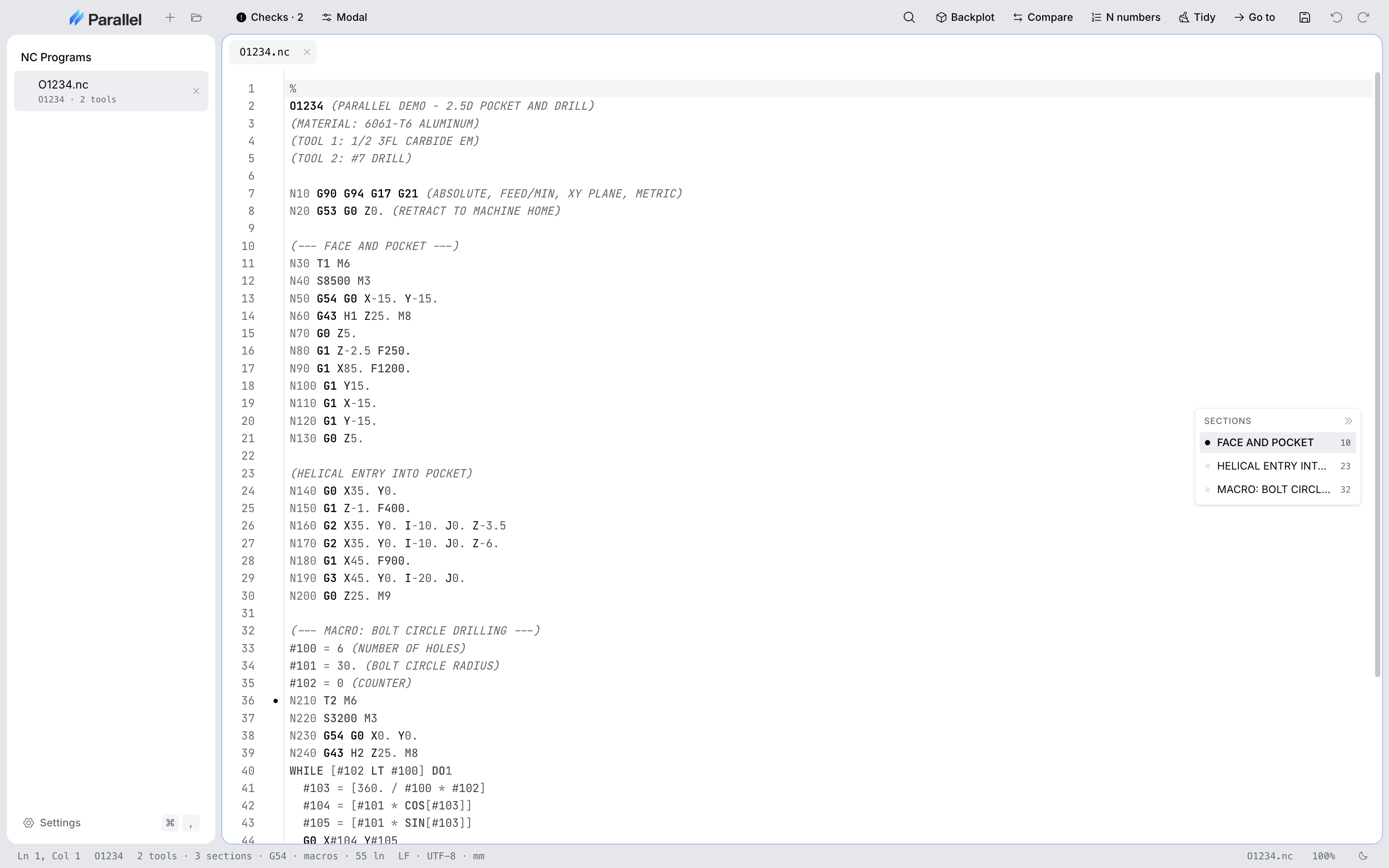The height and width of the screenshot is (868, 1389).
Task: Click the 3 sections status entry
Action: pos(223,856)
